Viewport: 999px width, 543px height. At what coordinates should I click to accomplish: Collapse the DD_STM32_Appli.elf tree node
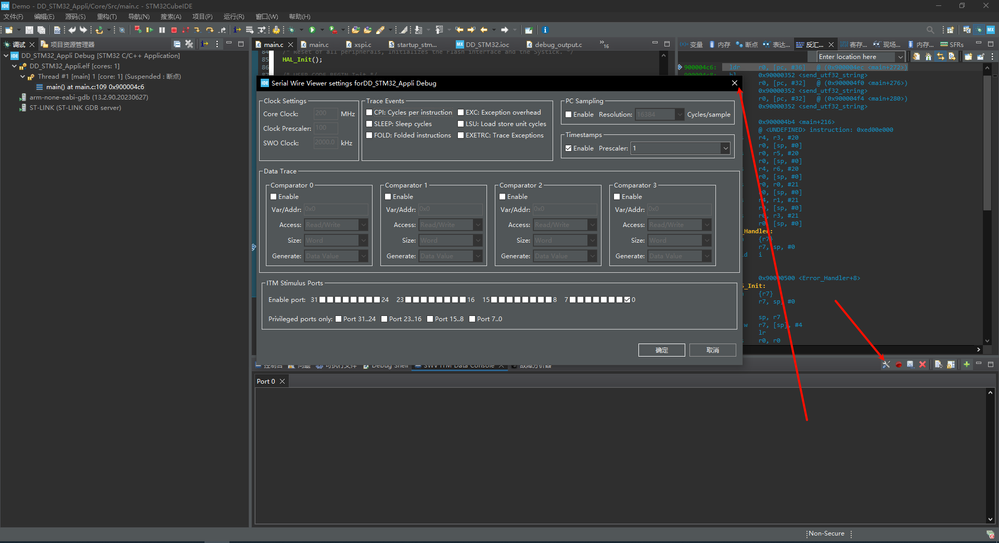coord(14,66)
